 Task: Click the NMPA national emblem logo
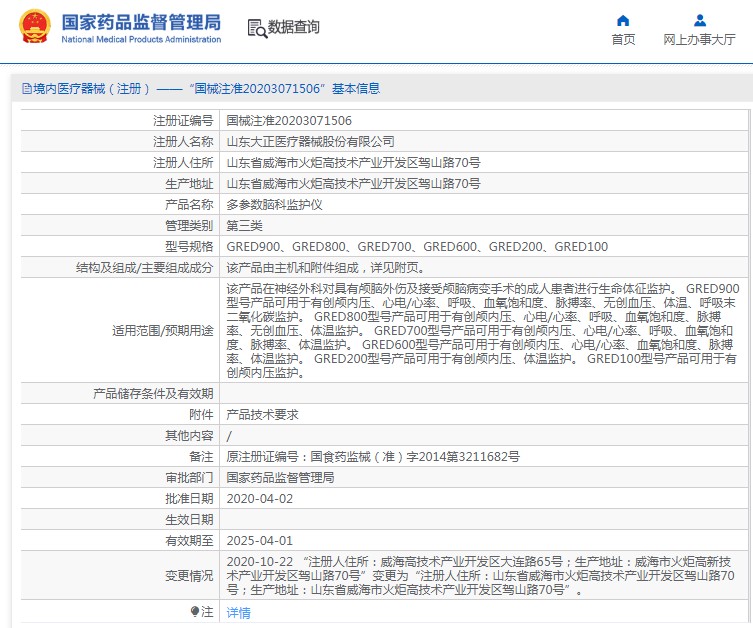click(35, 26)
